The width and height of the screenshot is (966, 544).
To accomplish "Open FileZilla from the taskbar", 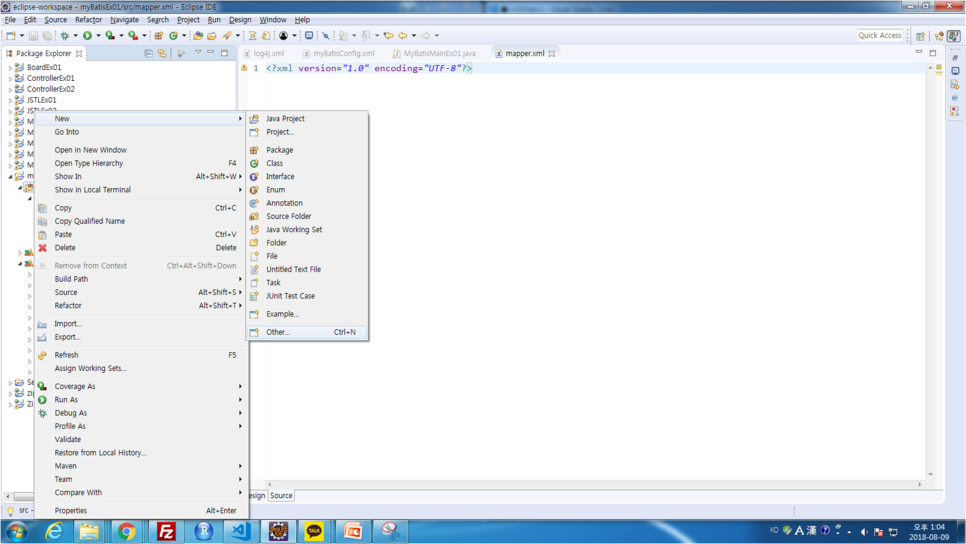I will tap(166, 531).
